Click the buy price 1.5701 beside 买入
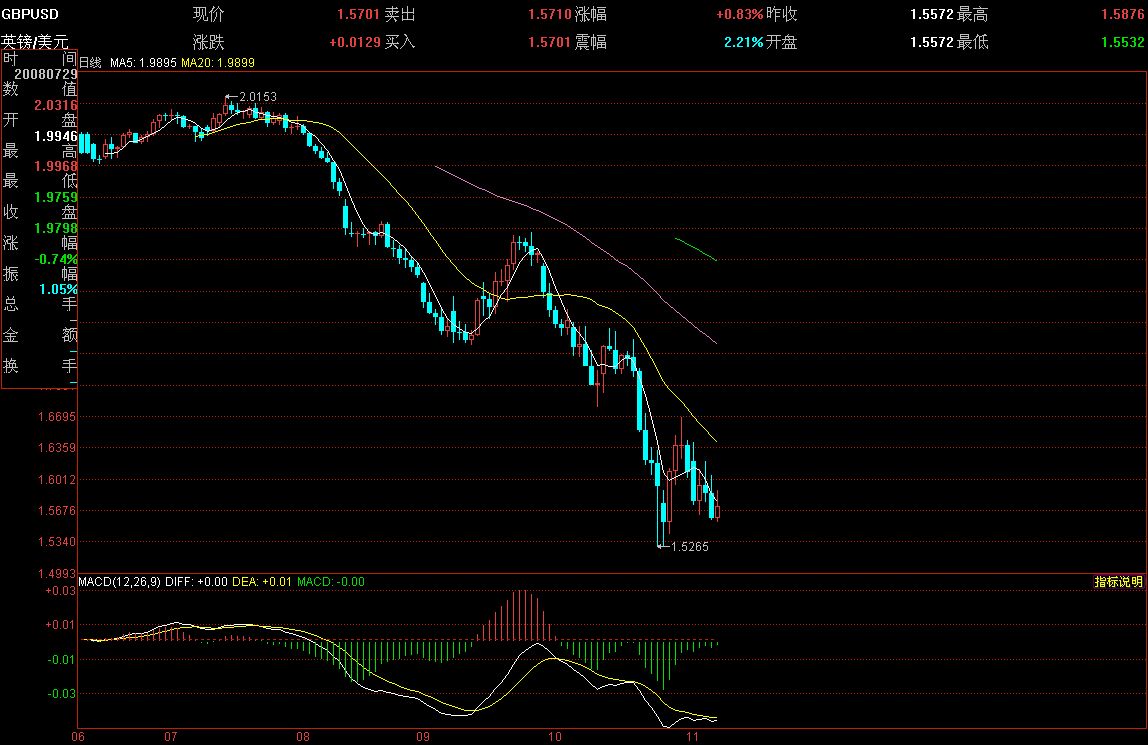 [x=549, y=42]
